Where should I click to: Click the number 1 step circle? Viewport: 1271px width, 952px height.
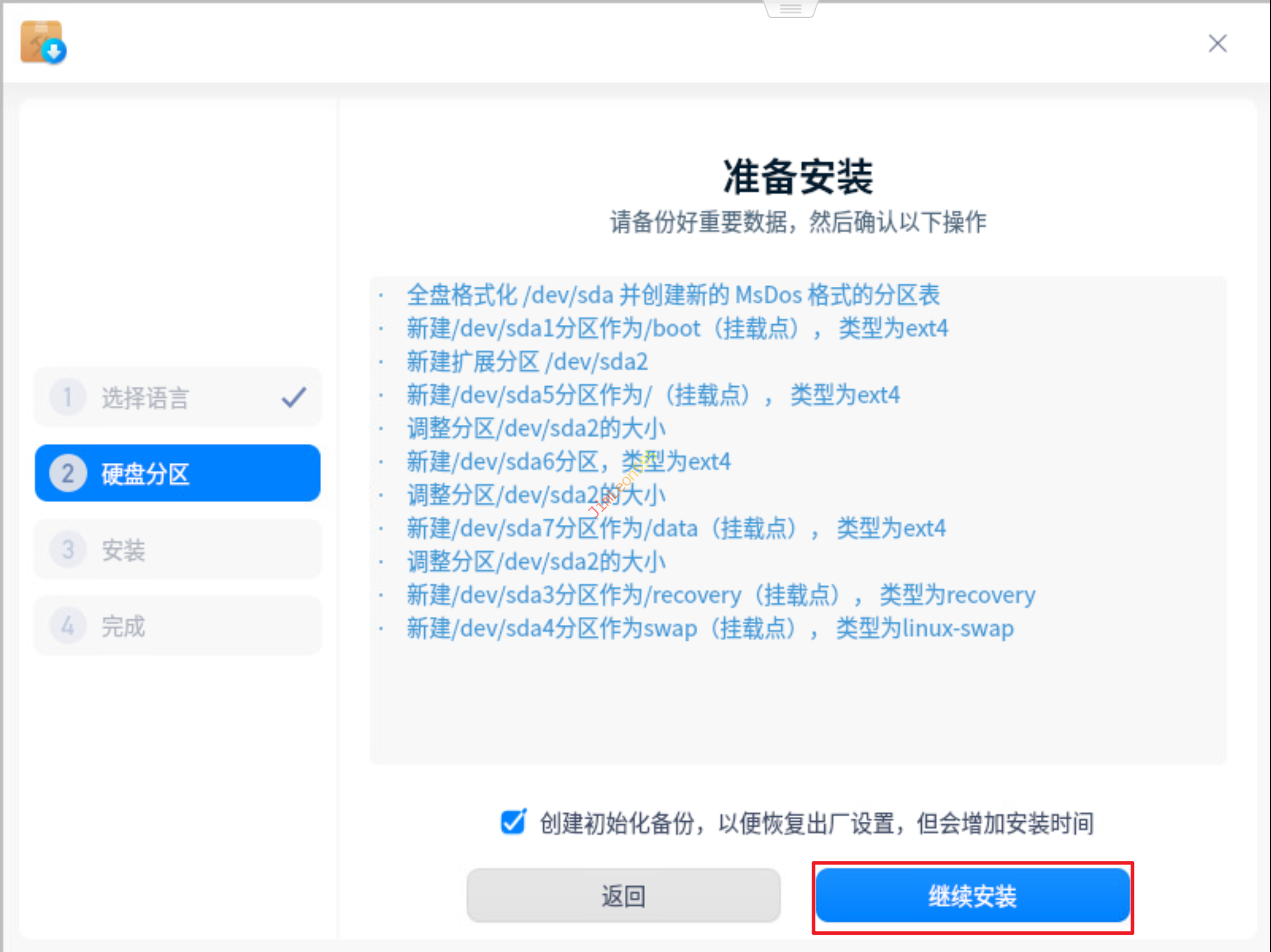click(68, 397)
